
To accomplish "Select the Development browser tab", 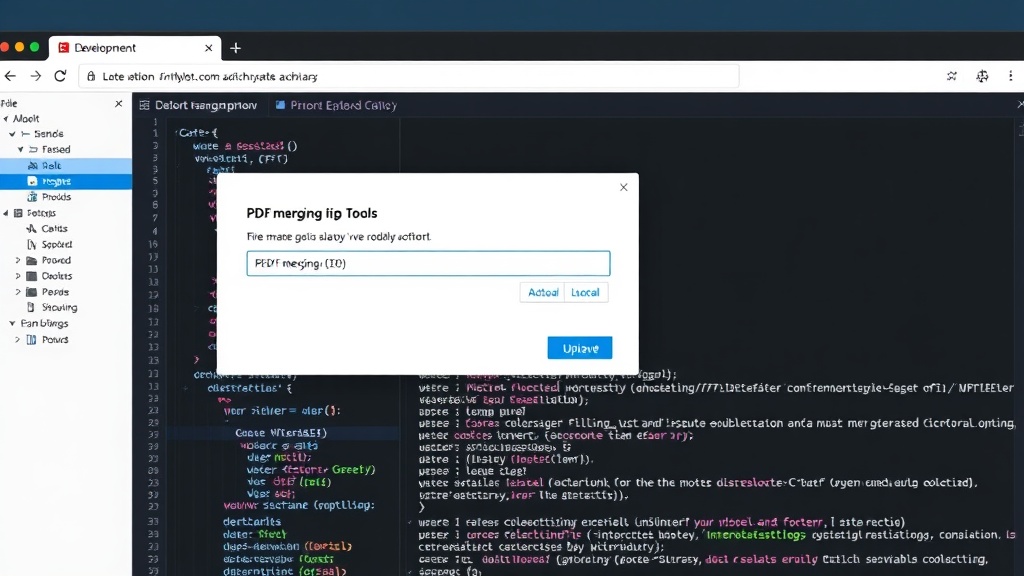I will tap(135, 48).
